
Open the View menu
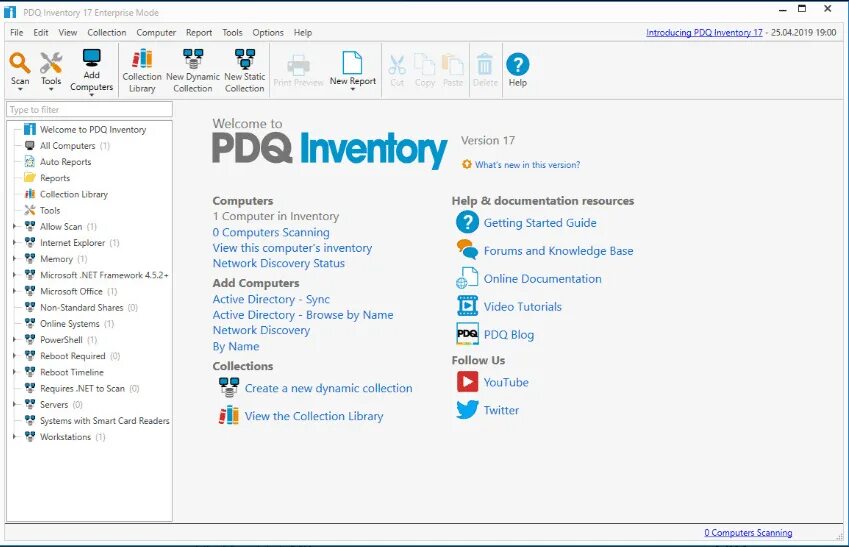coord(68,32)
